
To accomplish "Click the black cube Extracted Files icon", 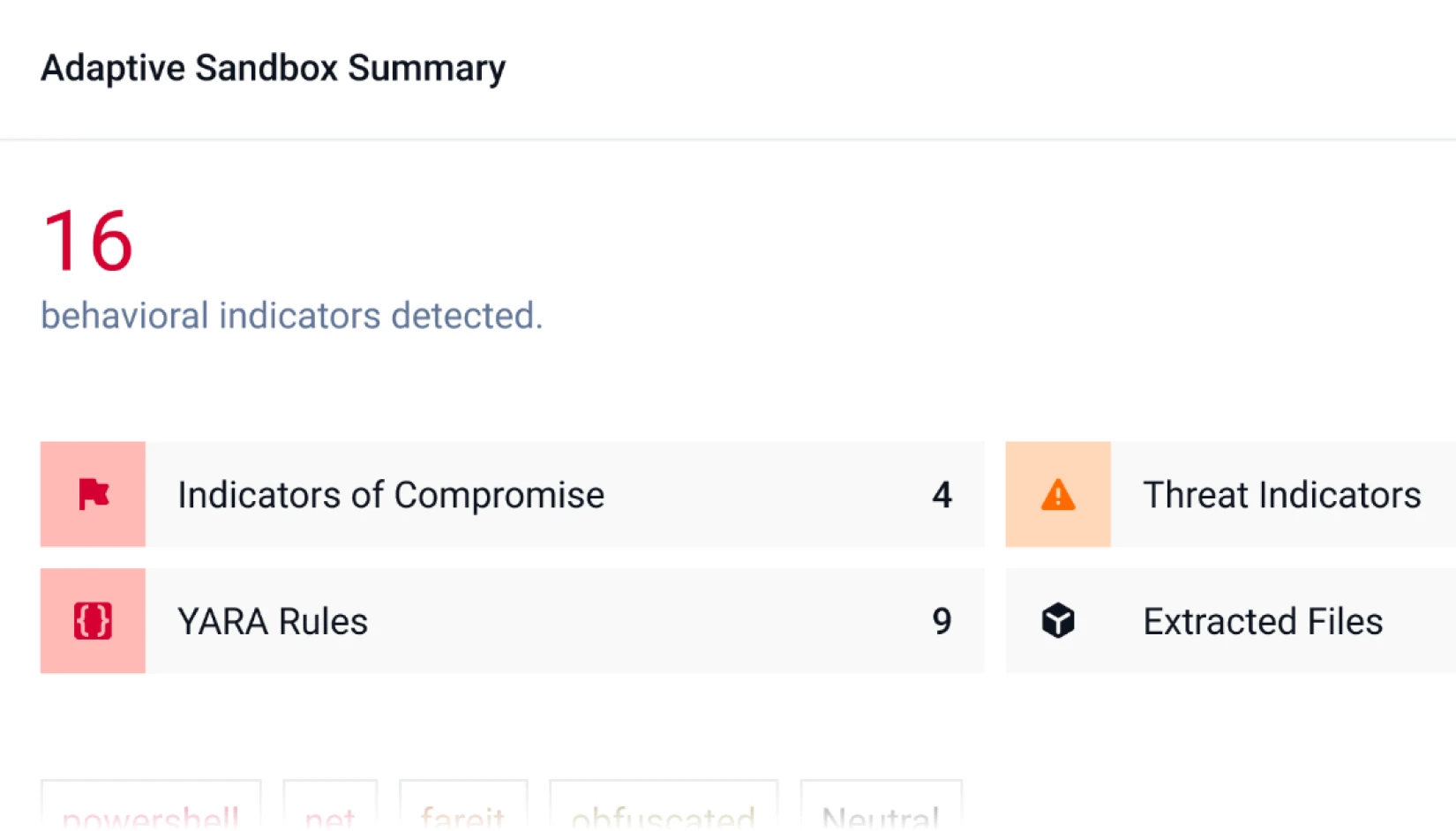I will click(x=1057, y=621).
